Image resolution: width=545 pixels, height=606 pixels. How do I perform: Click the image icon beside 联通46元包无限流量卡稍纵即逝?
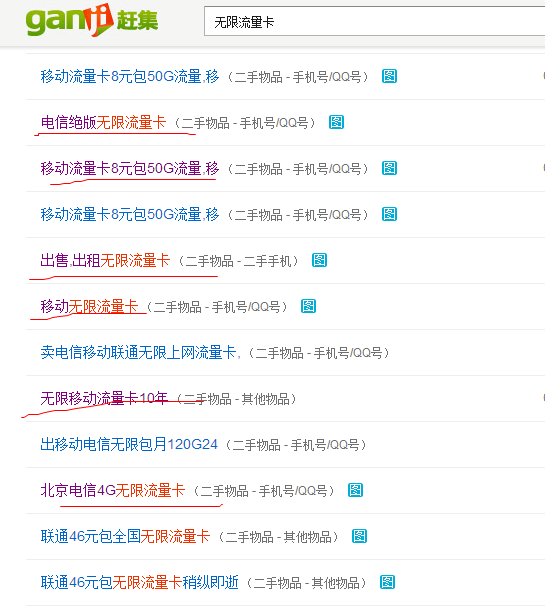387,582
